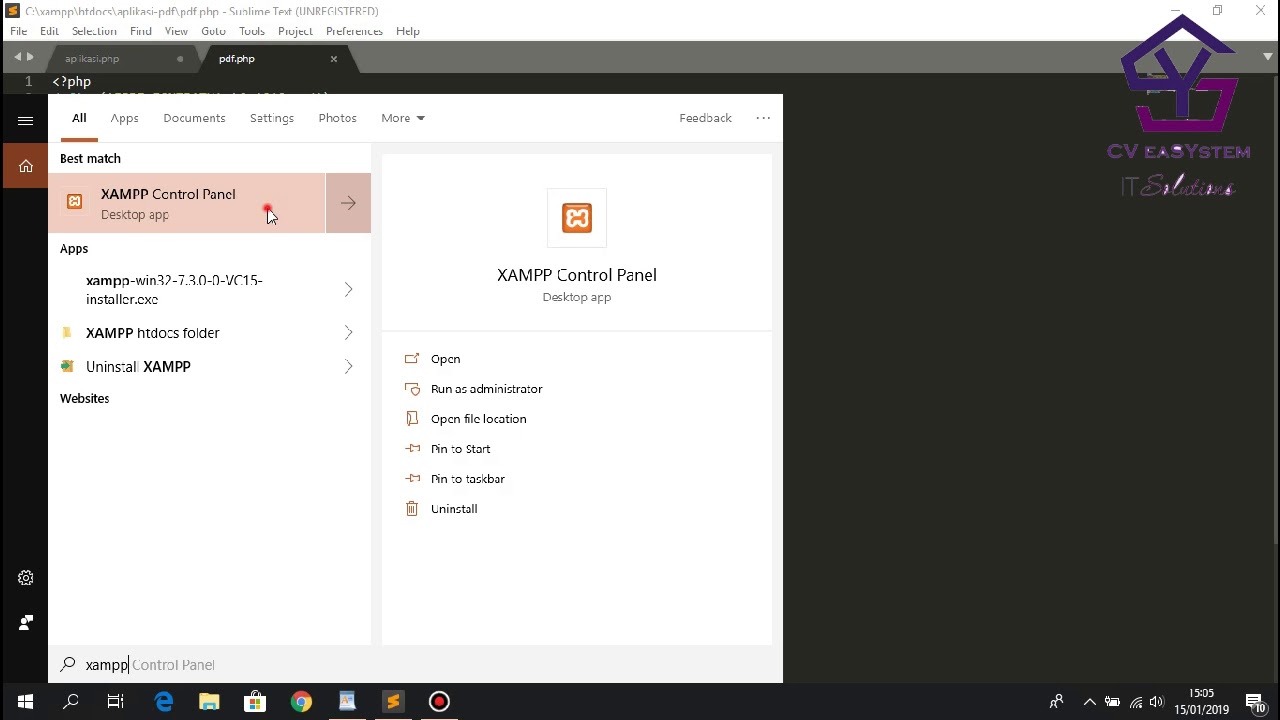Click the Uninstall XAMPP app icon
1280x720 pixels.
click(x=67, y=367)
